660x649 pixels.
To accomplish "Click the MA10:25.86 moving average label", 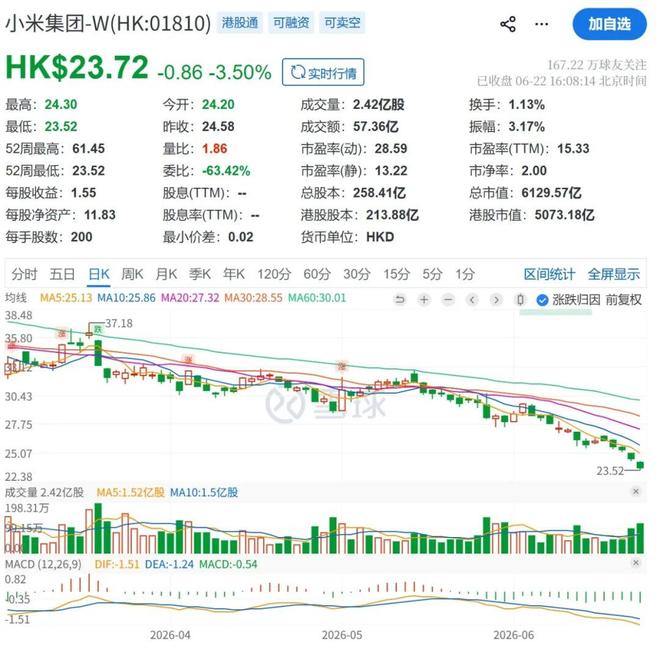I will (x=126, y=298).
